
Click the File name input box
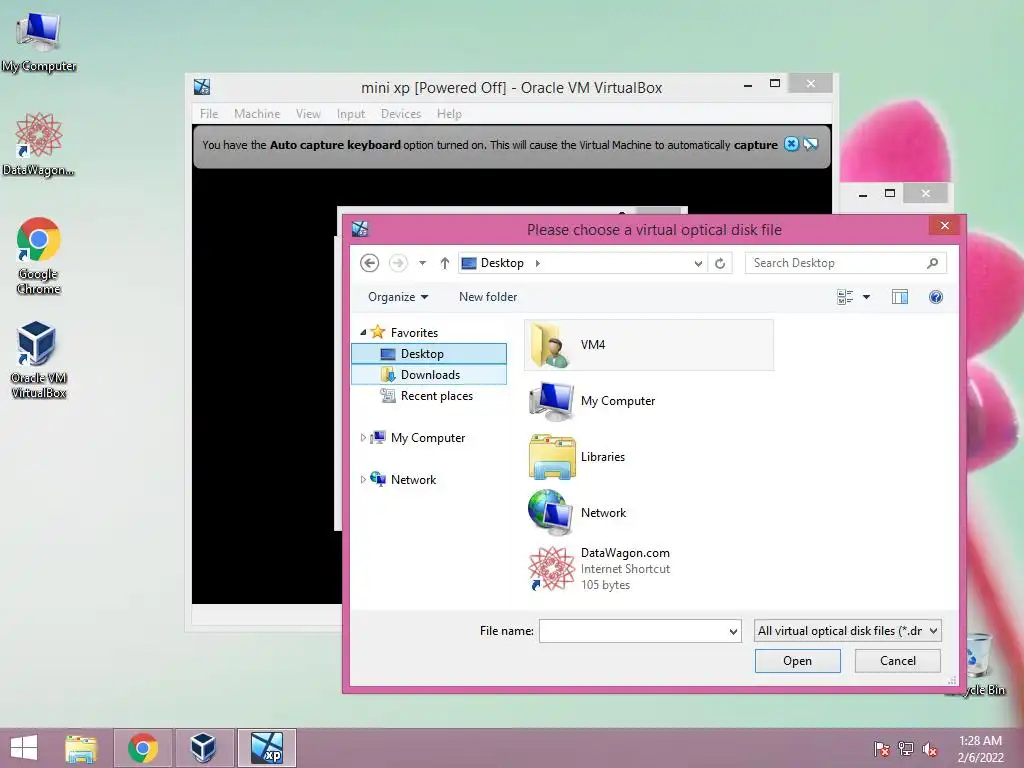632,632
